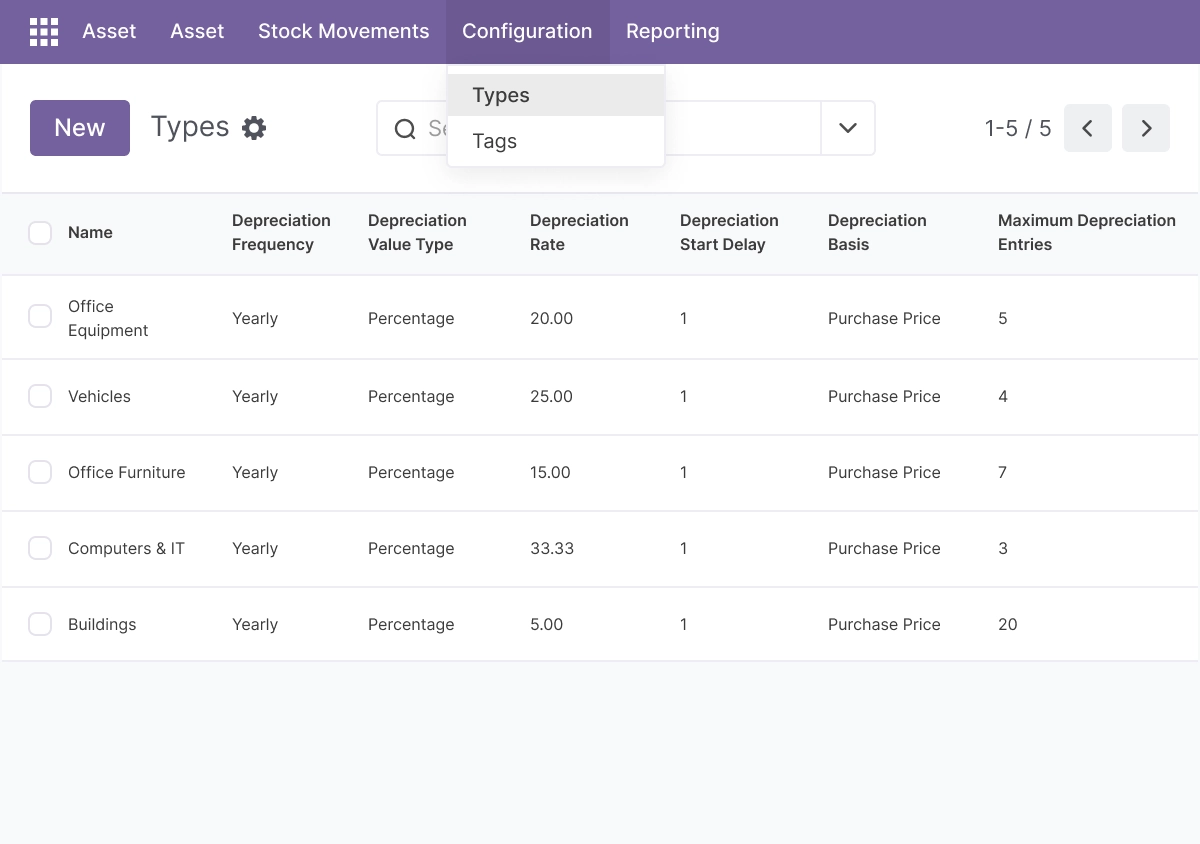This screenshot has width=1200, height=844.
Task: Click the search magnifier icon
Action: point(405,128)
